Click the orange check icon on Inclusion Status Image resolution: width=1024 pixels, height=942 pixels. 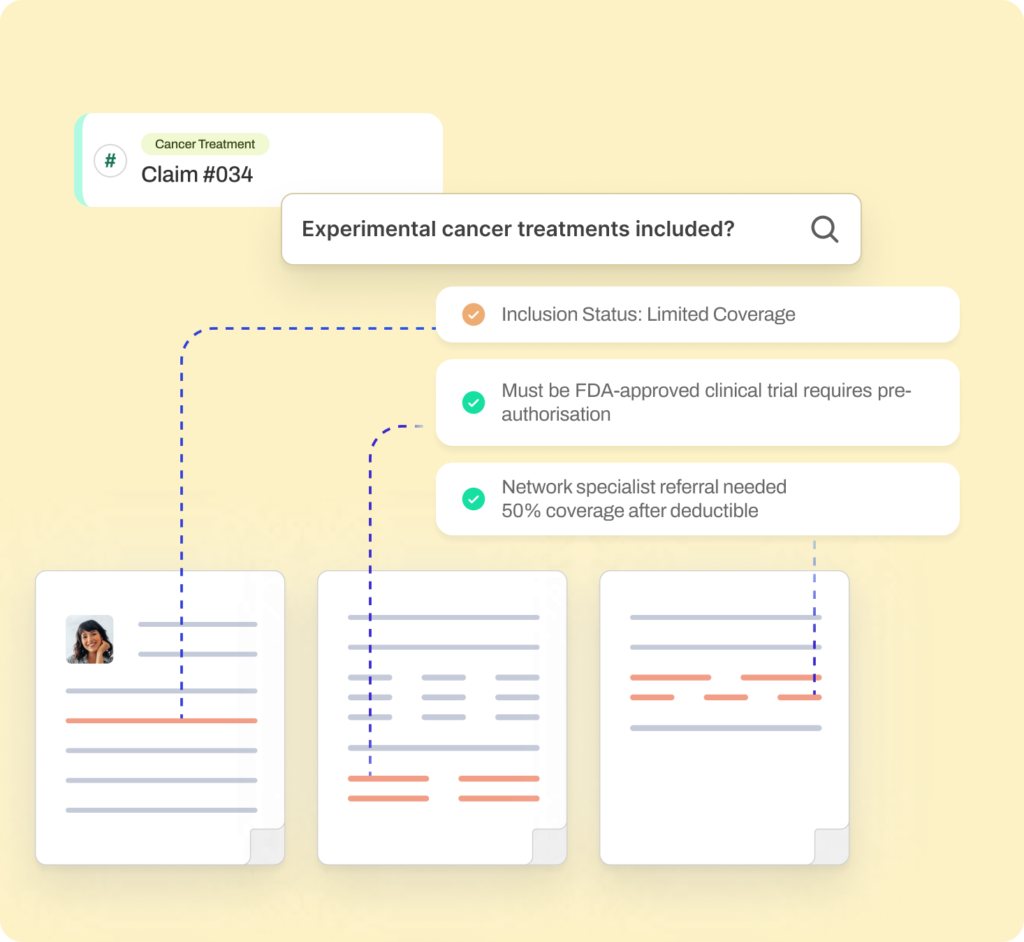click(473, 314)
